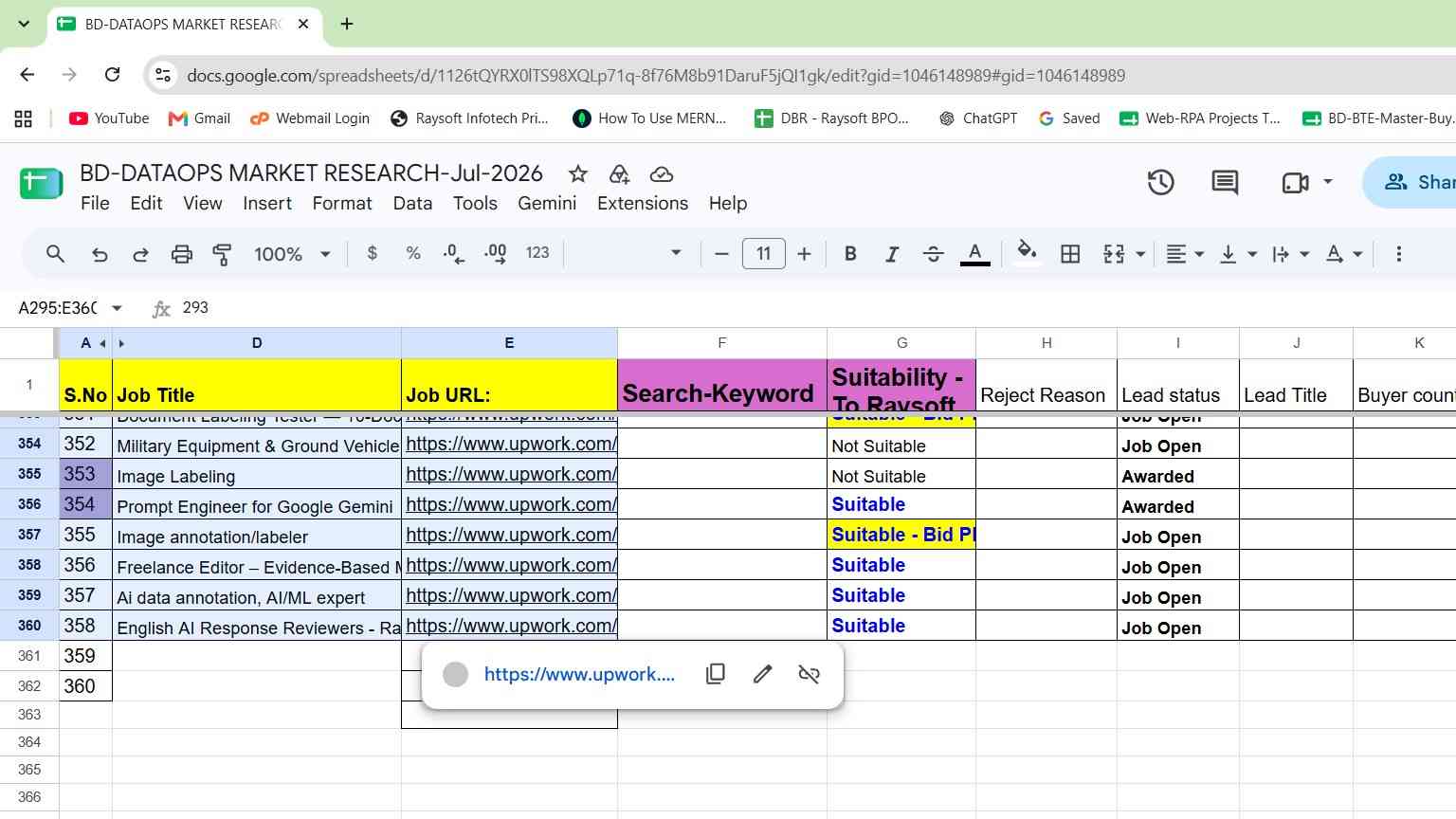This screenshot has height=819, width=1456.
Task: Copy link icon in hyperlink popup
Action: (x=716, y=674)
